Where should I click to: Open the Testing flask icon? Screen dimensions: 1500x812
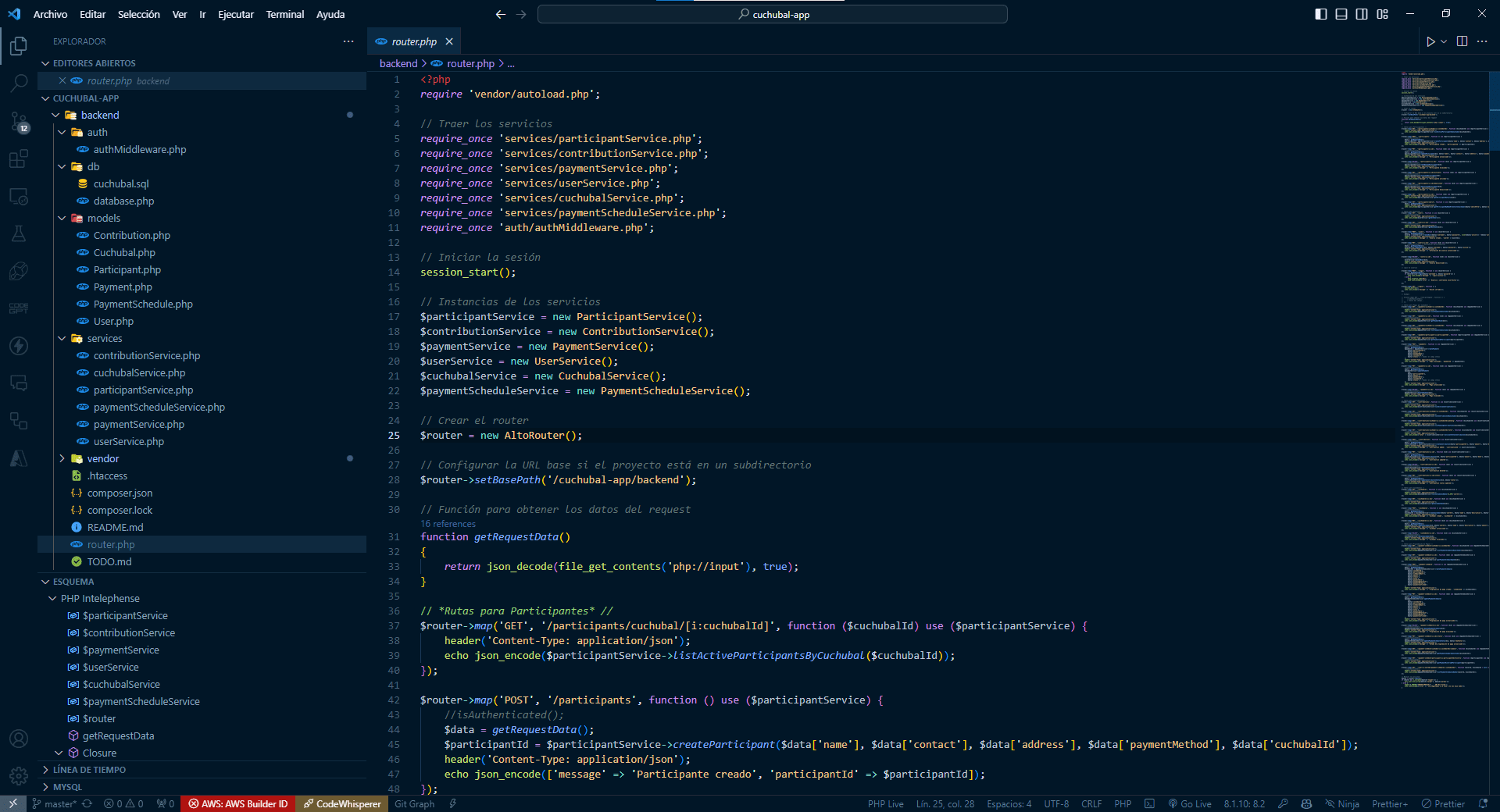click(x=19, y=233)
